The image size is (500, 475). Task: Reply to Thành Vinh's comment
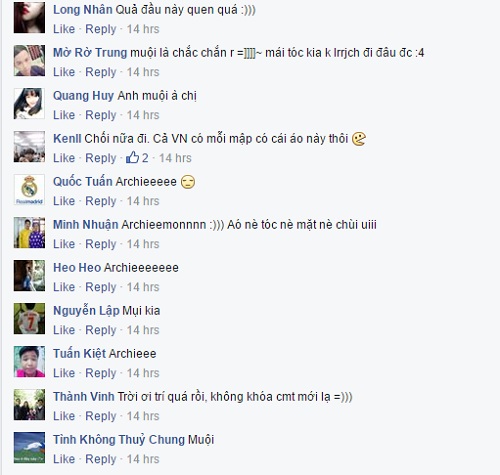[101, 416]
